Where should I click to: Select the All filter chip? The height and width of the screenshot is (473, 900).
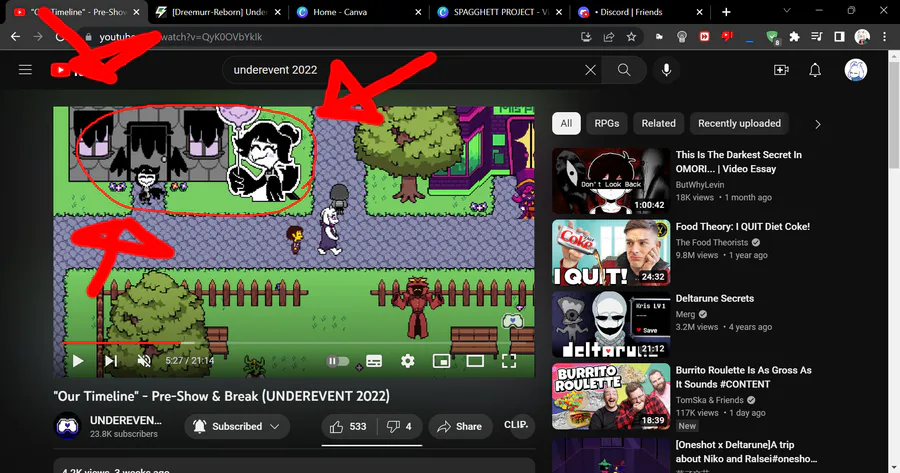(x=566, y=123)
